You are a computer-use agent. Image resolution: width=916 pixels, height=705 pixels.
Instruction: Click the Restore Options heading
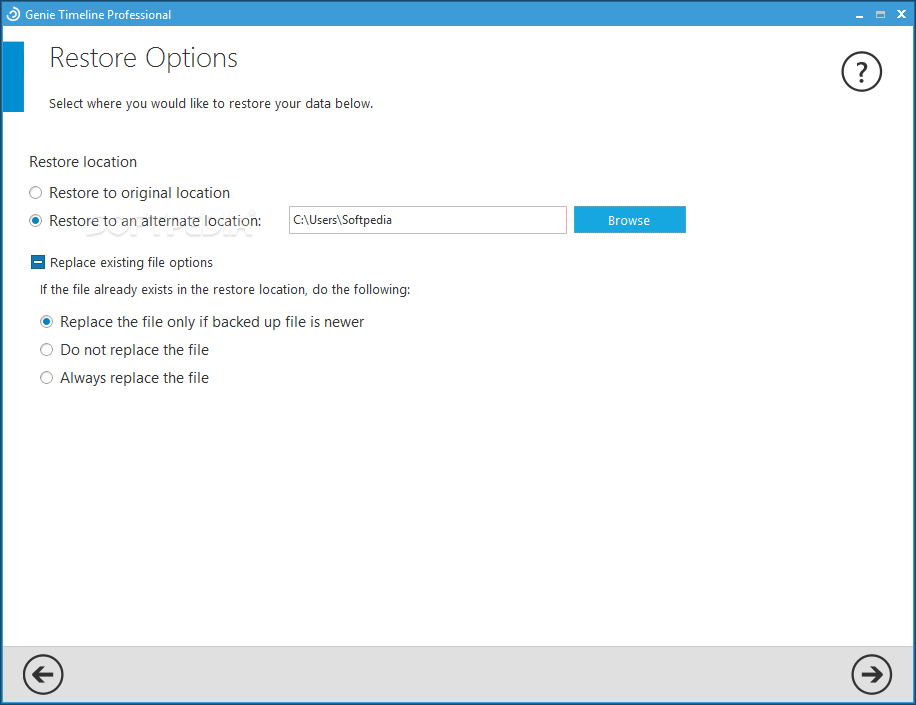coord(144,58)
